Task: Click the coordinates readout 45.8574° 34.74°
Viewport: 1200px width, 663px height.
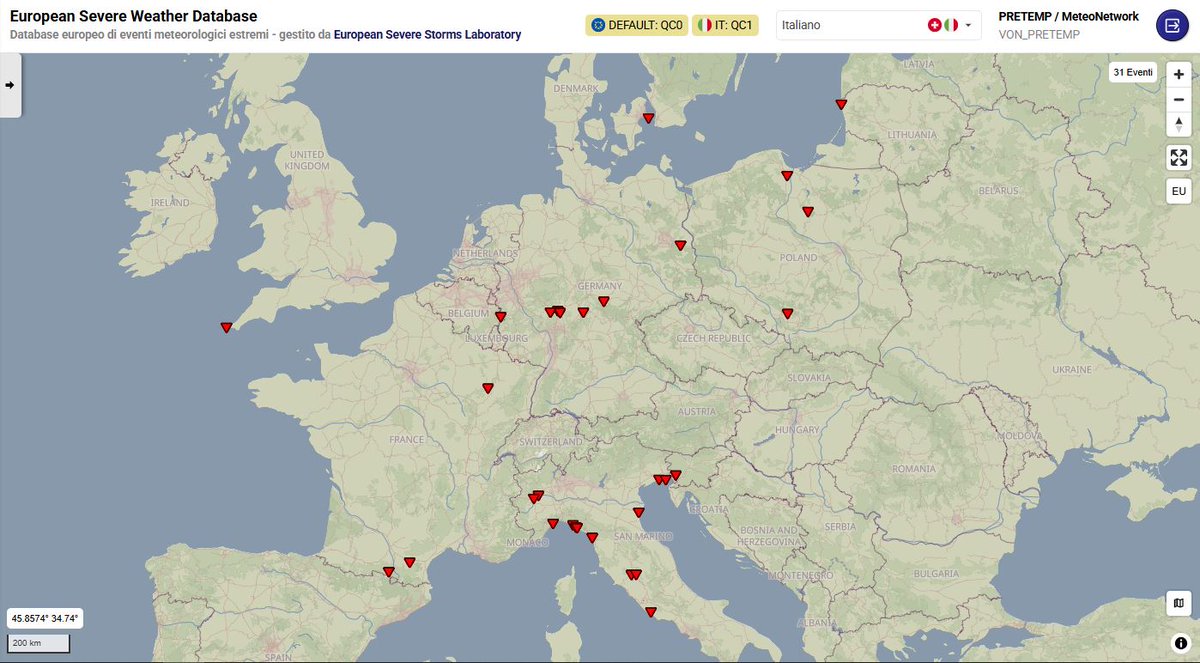Action: tap(45, 618)
